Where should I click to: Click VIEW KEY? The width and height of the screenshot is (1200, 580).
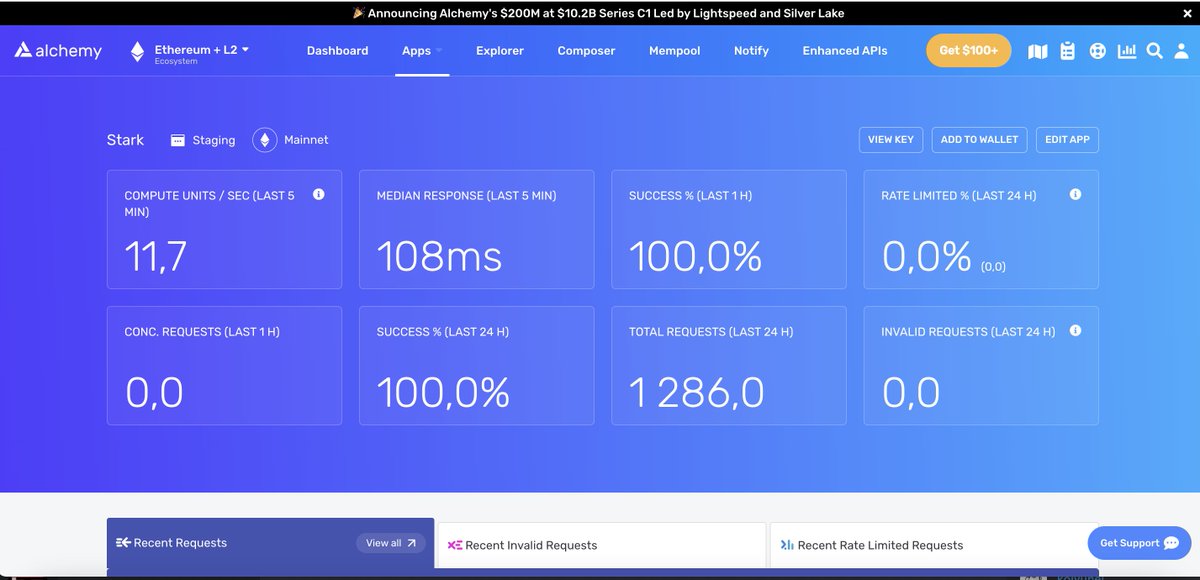[890, 140]
